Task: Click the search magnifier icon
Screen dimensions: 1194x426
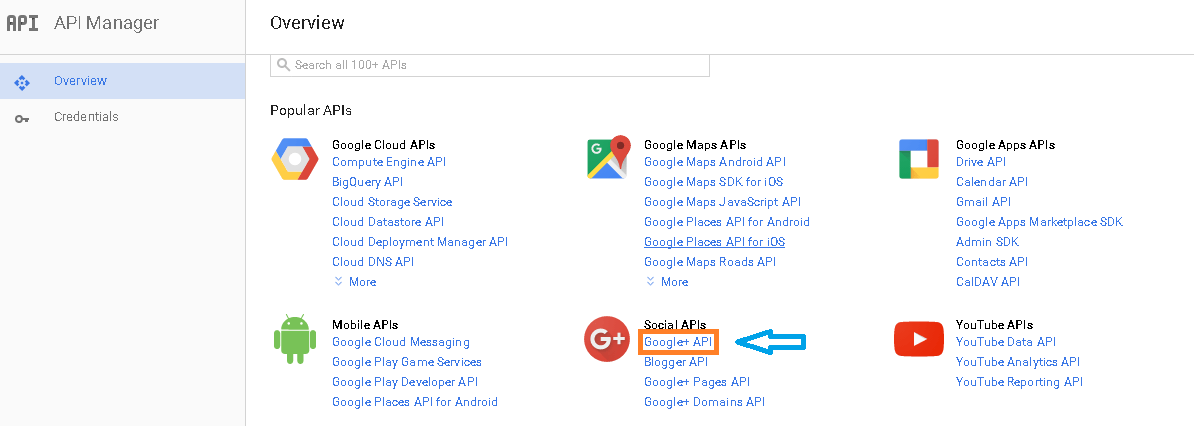Action: tap(283, 65)
